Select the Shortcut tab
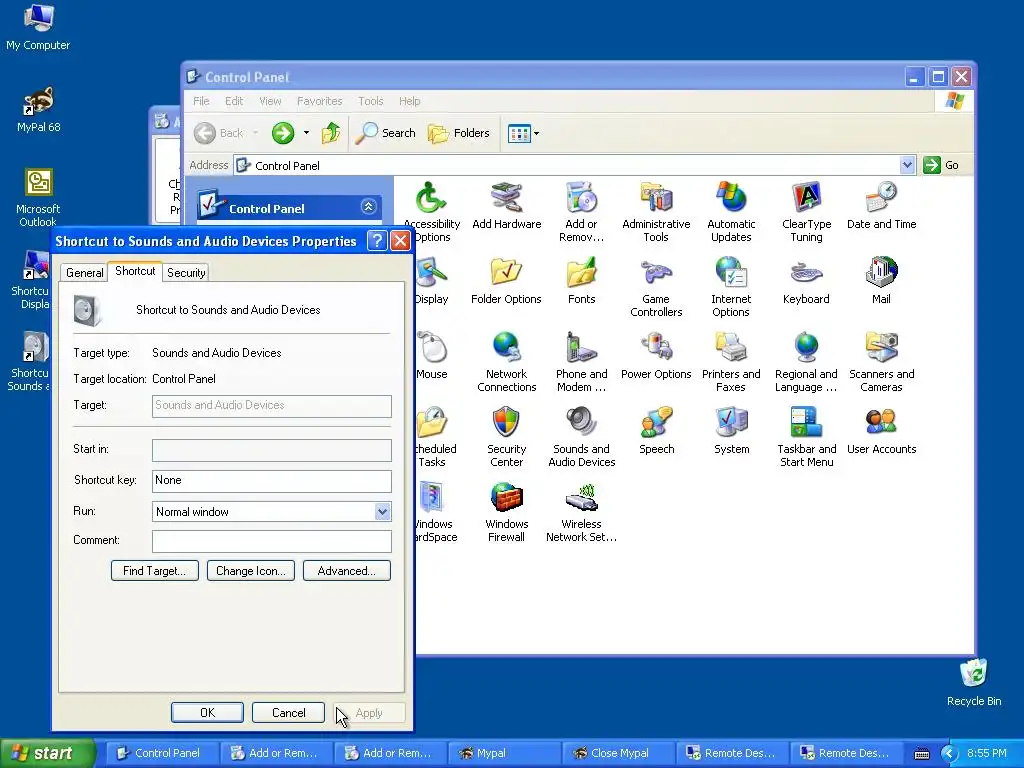The height and width of the screenshot is (768, 1024). point(135,271)
